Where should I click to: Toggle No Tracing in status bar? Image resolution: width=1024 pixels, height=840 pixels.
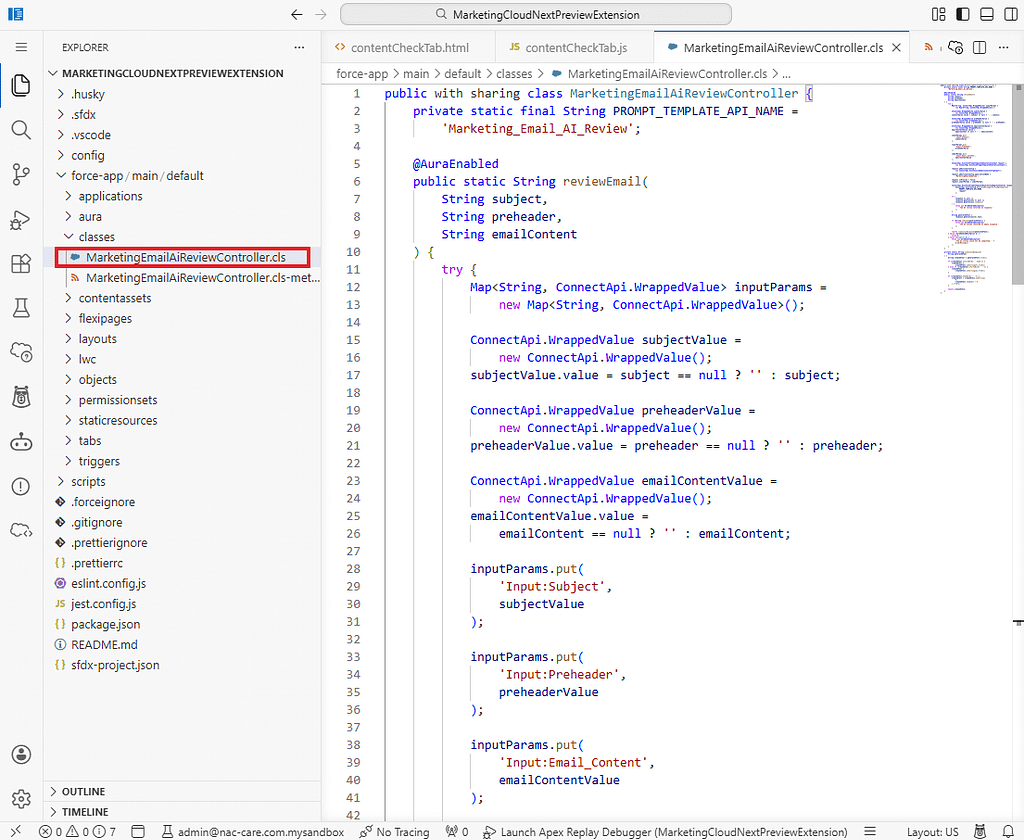coord(395,832)
